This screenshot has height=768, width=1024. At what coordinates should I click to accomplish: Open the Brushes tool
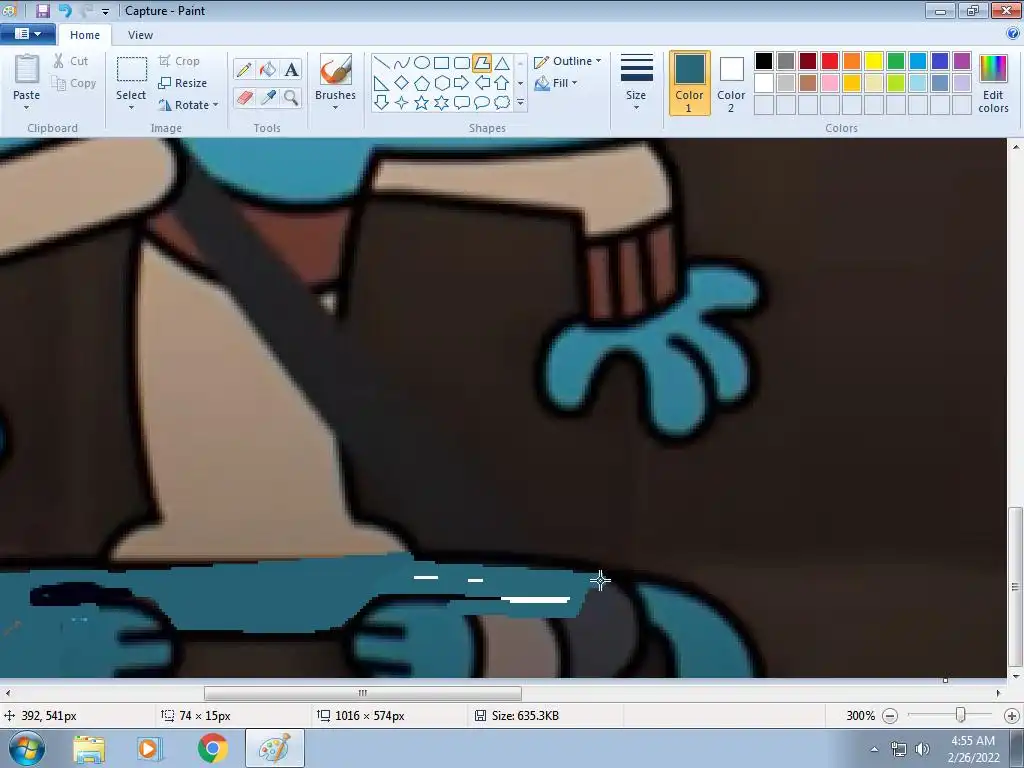[335, 69]
